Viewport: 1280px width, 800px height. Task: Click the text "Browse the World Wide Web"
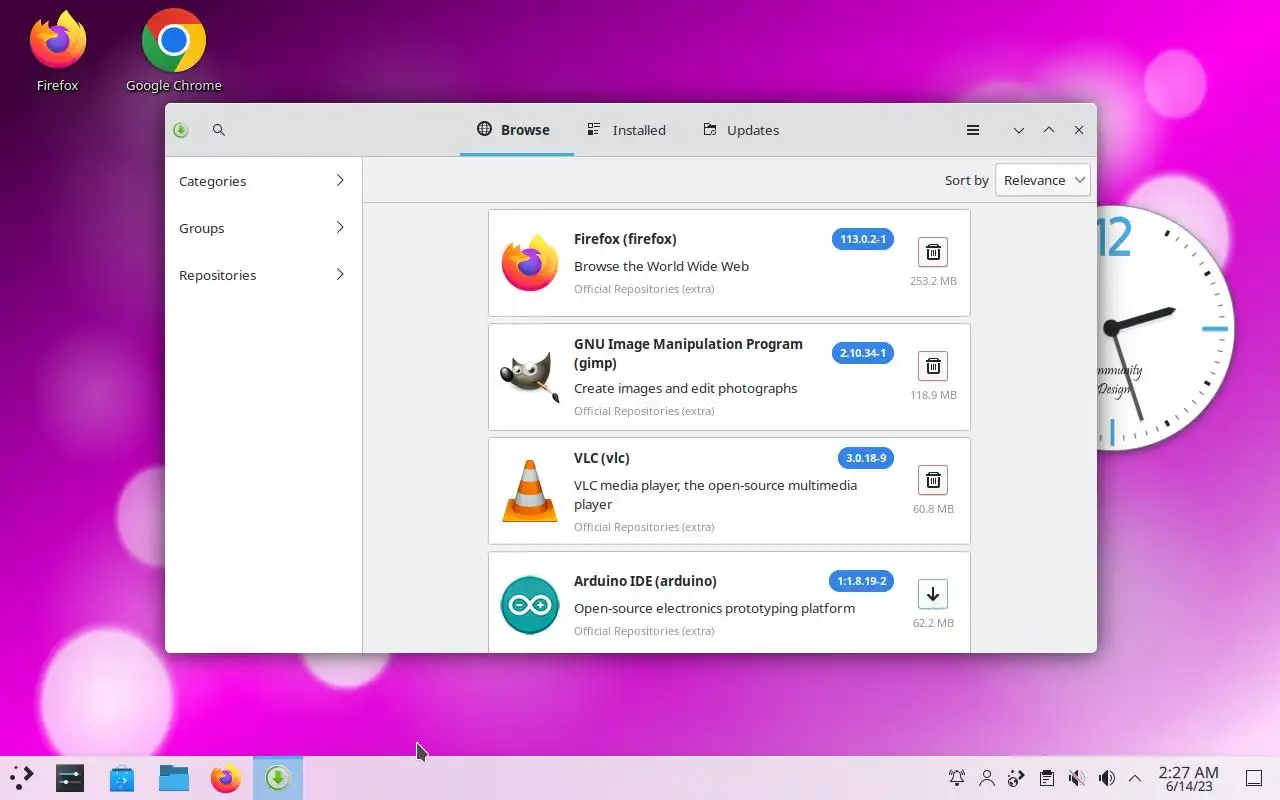click(661, 266)
